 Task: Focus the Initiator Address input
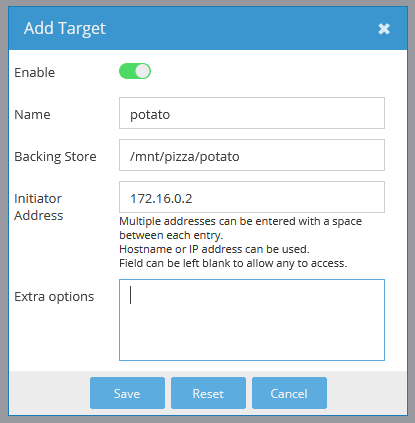pos(252,197)
